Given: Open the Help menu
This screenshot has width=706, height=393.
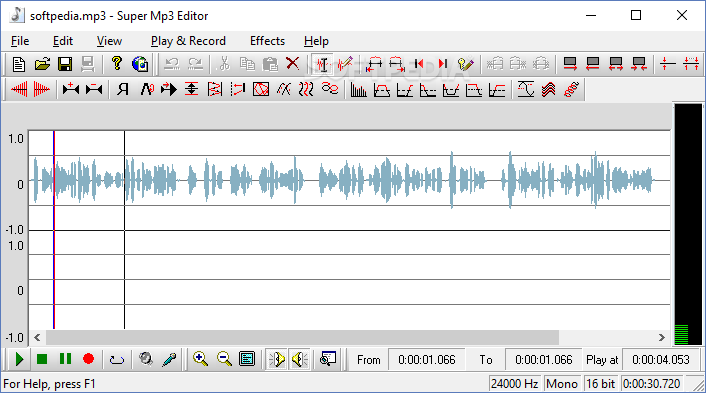Looking at the screenshot, I should 316,41.
